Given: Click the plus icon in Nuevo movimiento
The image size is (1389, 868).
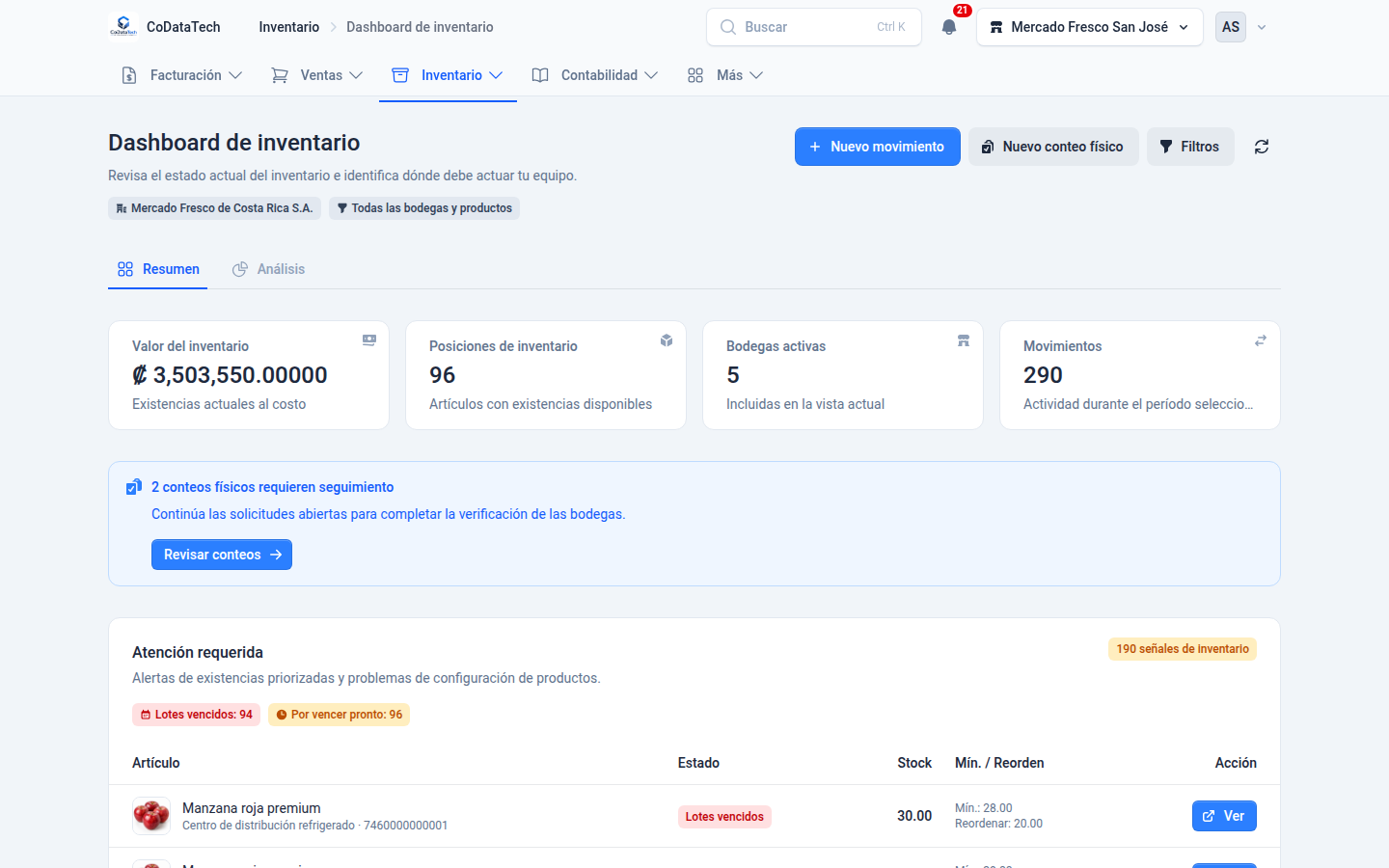Looking at the screenshot, I should pos(815,147).
